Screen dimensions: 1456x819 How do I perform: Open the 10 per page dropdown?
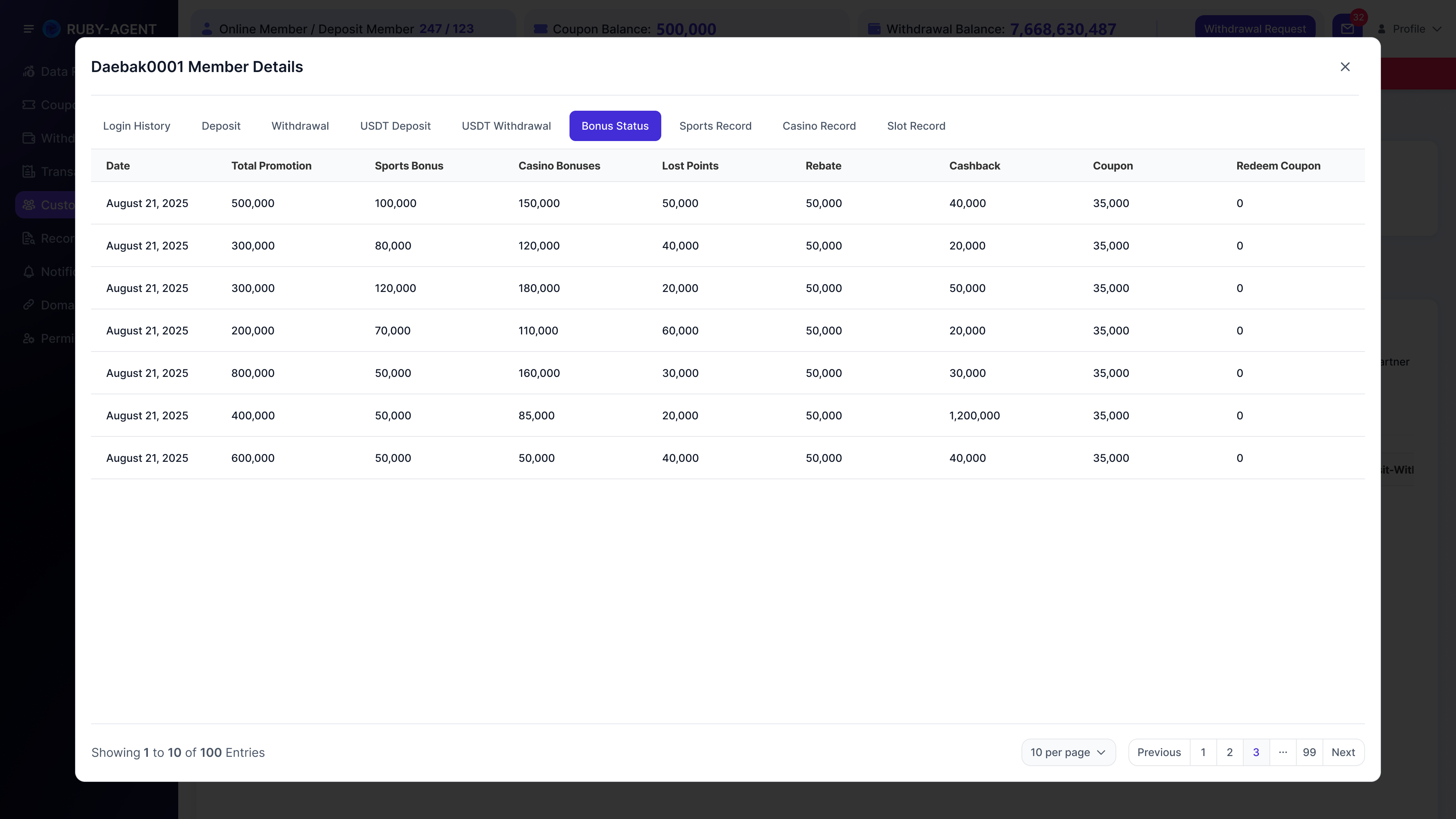[1068, 752]
